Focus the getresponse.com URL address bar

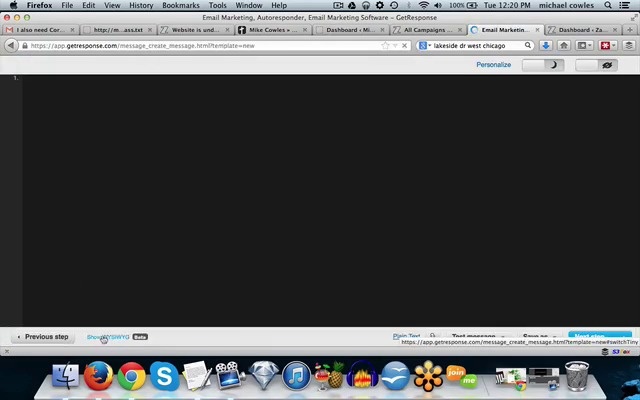point(204,46)
